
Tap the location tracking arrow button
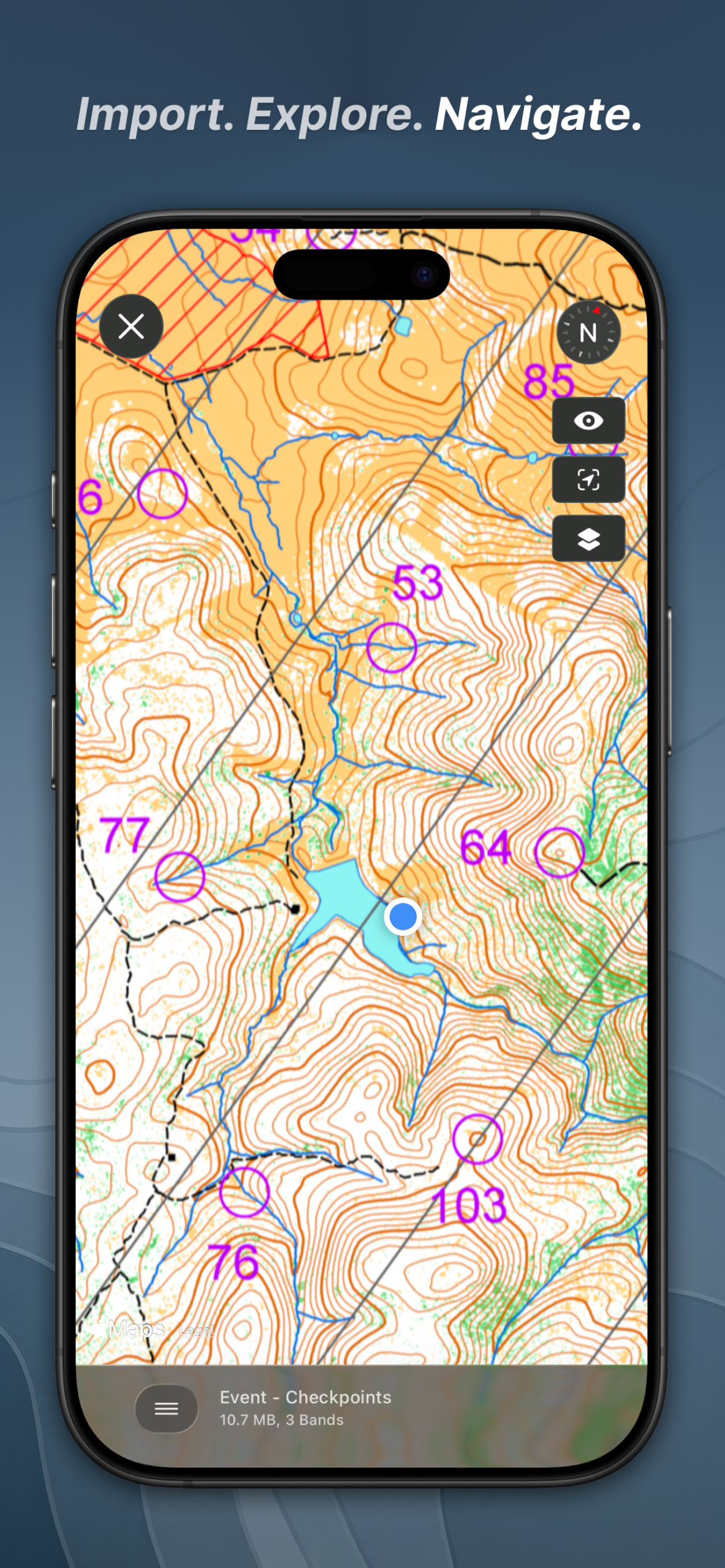point(588,480)
